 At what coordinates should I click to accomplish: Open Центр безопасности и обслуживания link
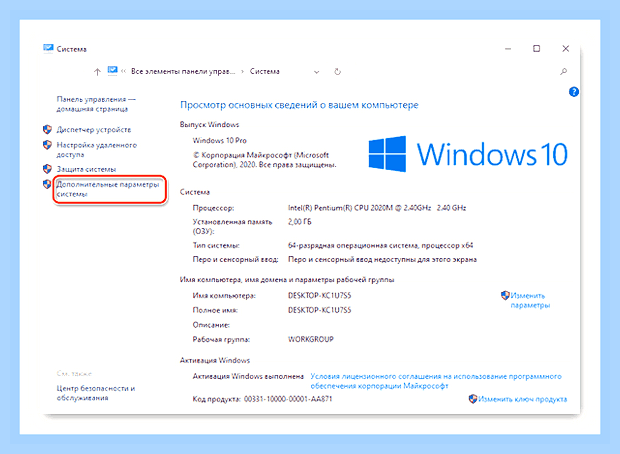click(x=96, y=393)
